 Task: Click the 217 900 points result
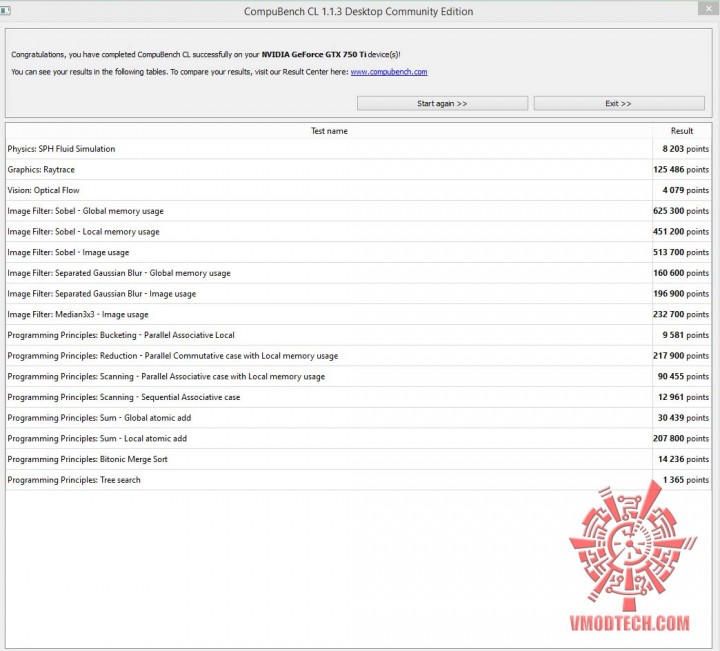coord(681,355)
